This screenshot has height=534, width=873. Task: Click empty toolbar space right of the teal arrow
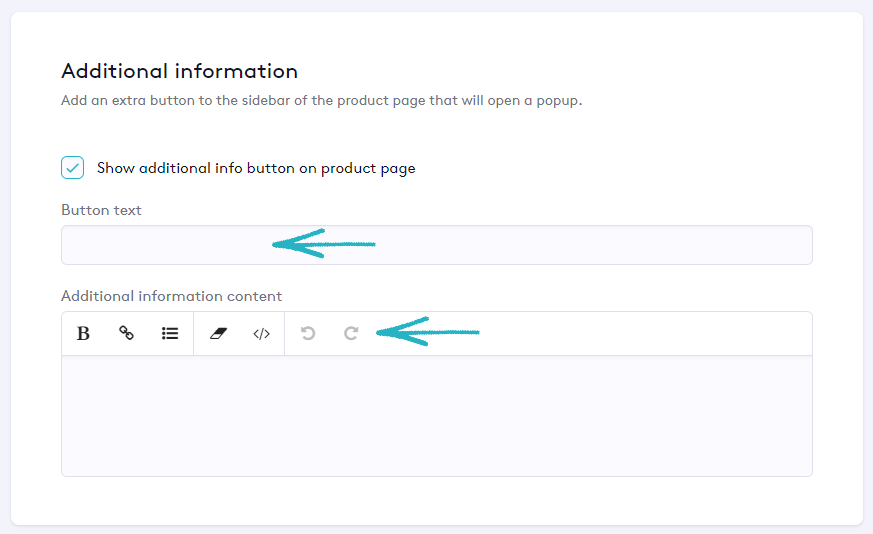[640, 334]
